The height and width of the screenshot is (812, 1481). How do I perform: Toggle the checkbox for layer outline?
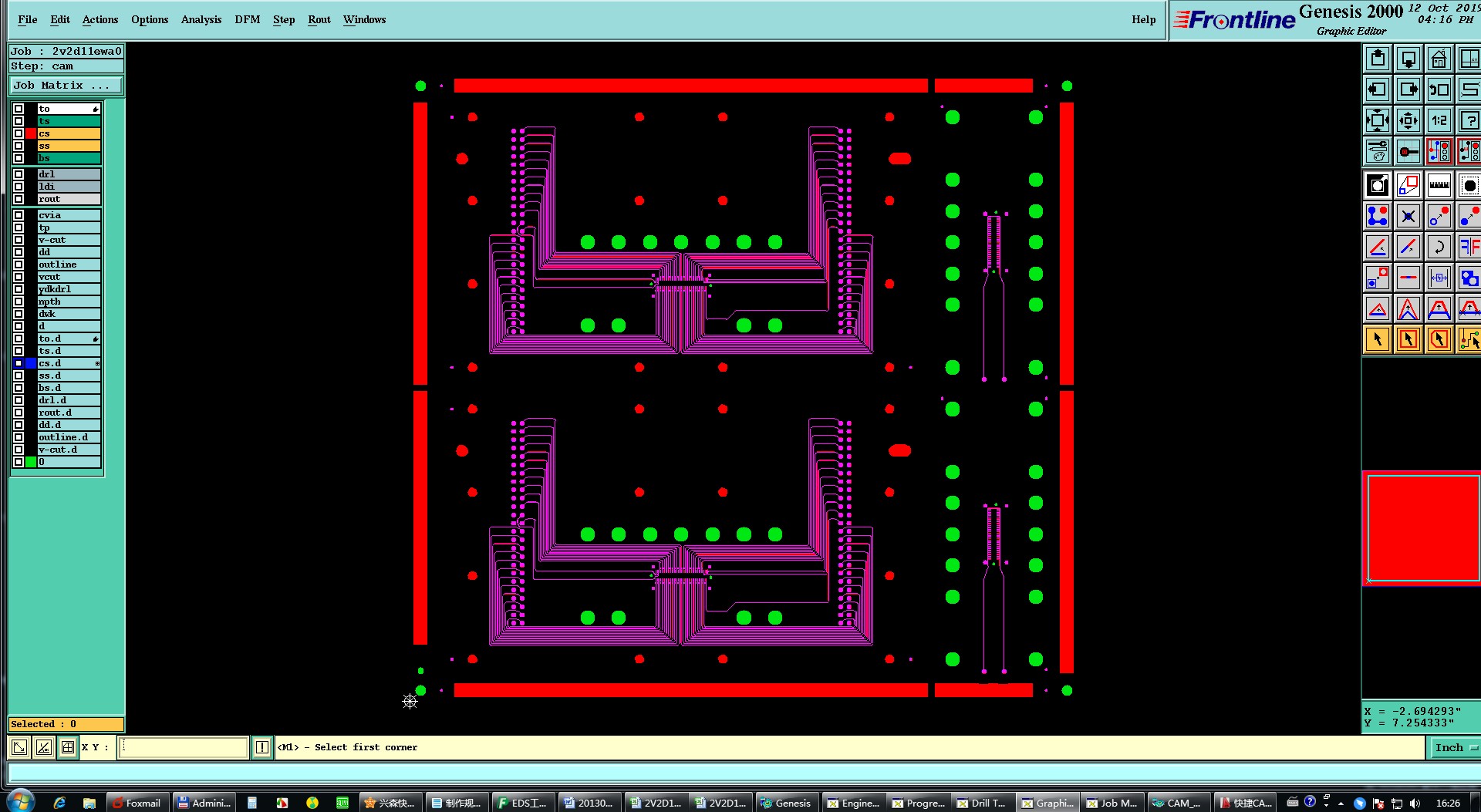point(19,264)
